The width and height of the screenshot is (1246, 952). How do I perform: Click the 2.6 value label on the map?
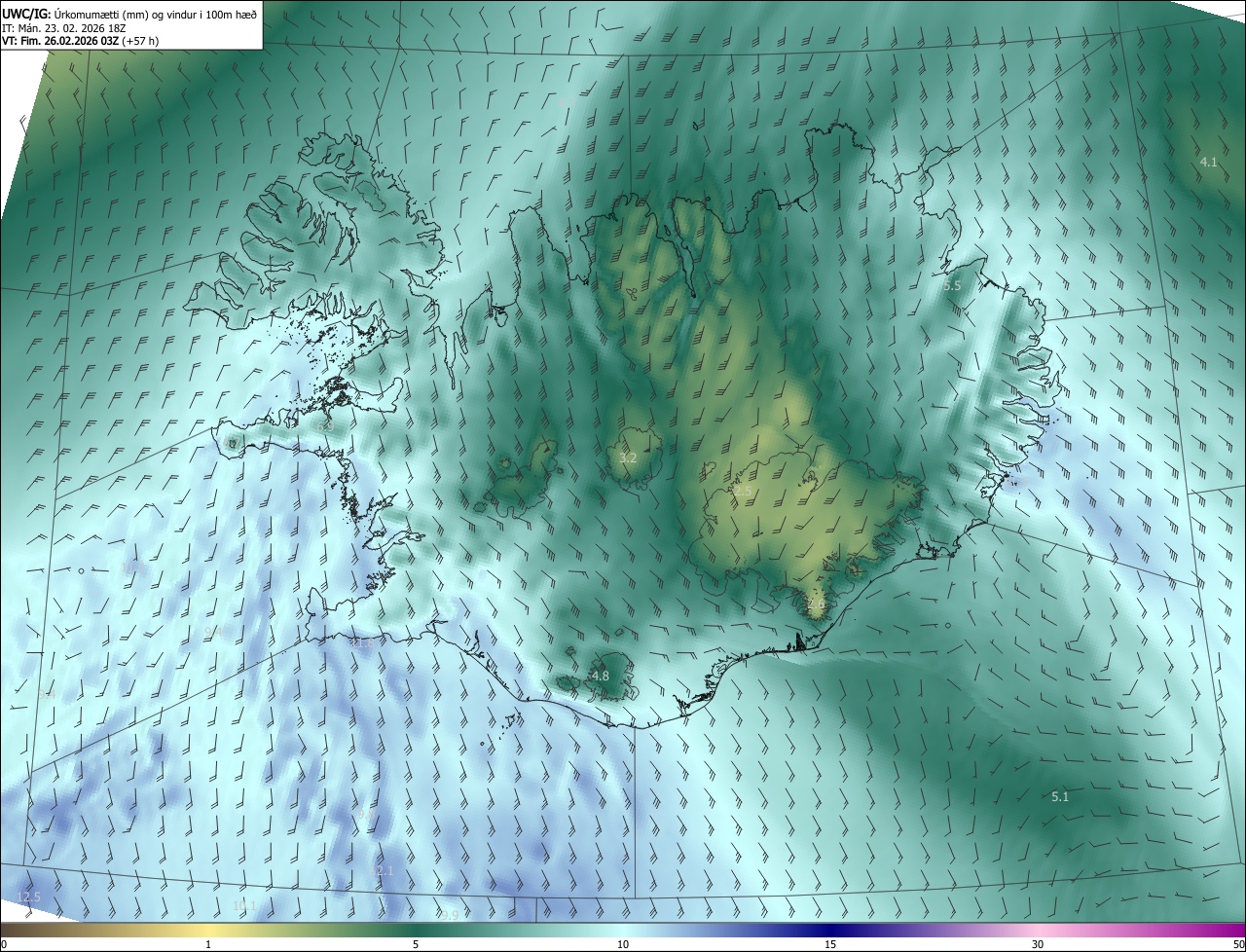pos(816,604)
